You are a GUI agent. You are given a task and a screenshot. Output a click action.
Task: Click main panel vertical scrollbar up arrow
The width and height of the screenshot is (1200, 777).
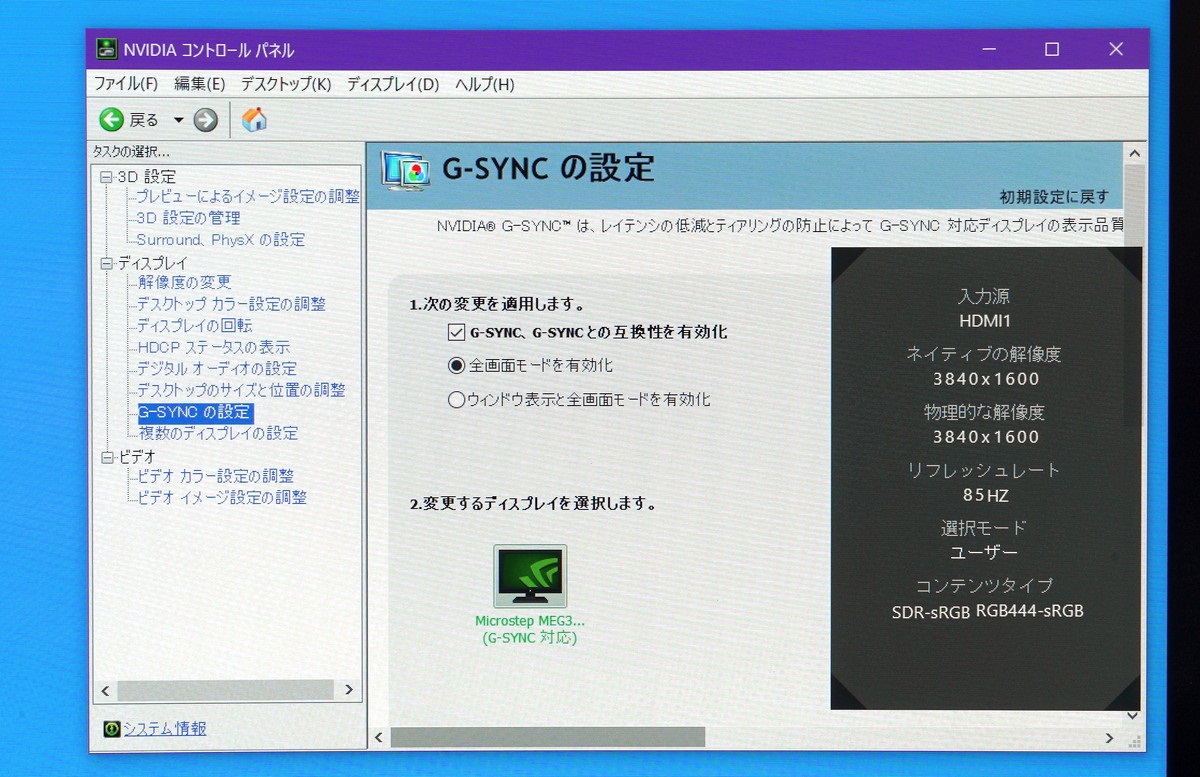coord(1133,154)
